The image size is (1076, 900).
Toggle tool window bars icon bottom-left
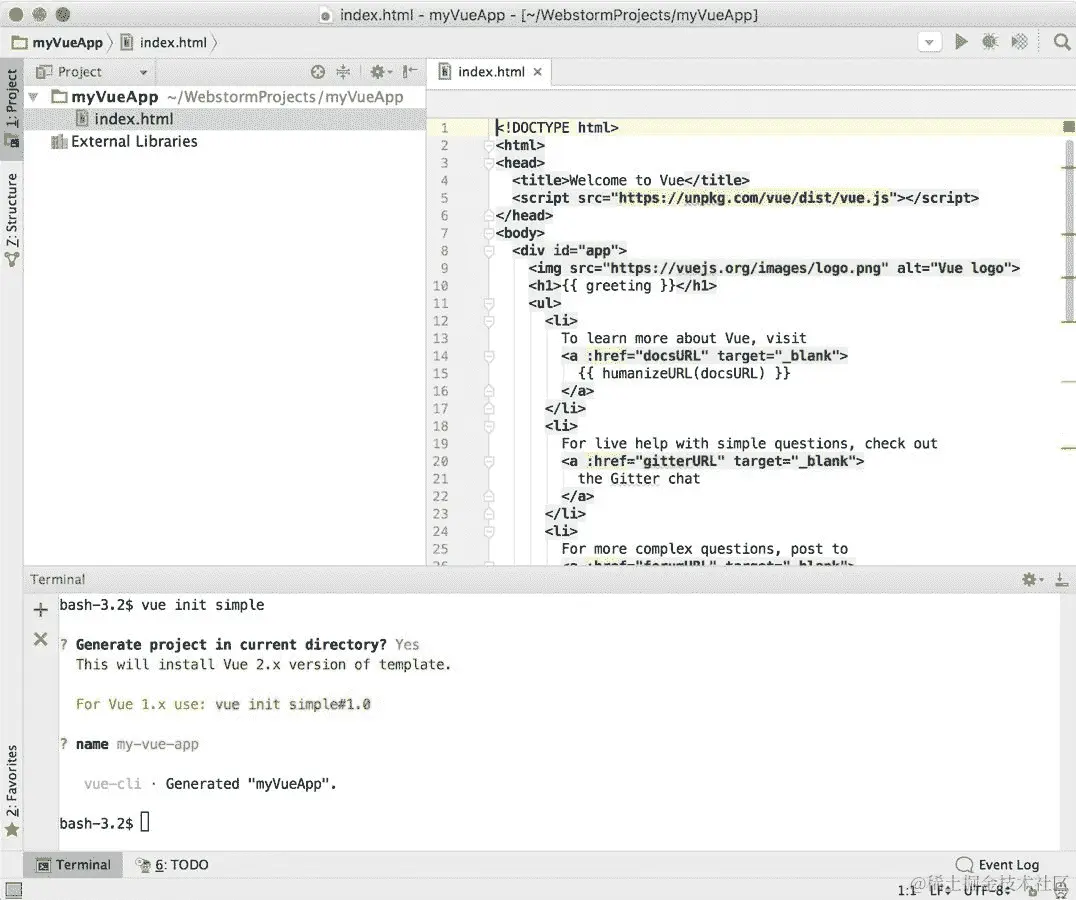(x=13, y=890)
